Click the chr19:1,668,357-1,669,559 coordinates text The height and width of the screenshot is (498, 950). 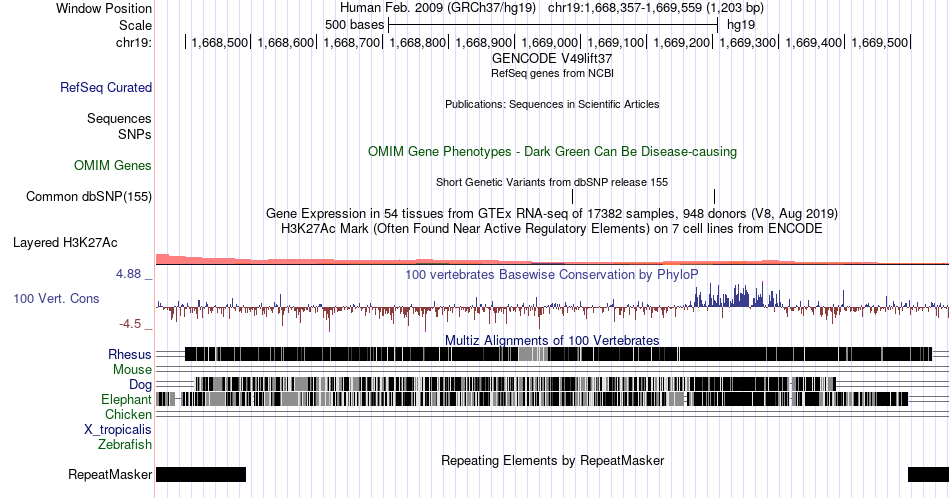pos(656,8)
